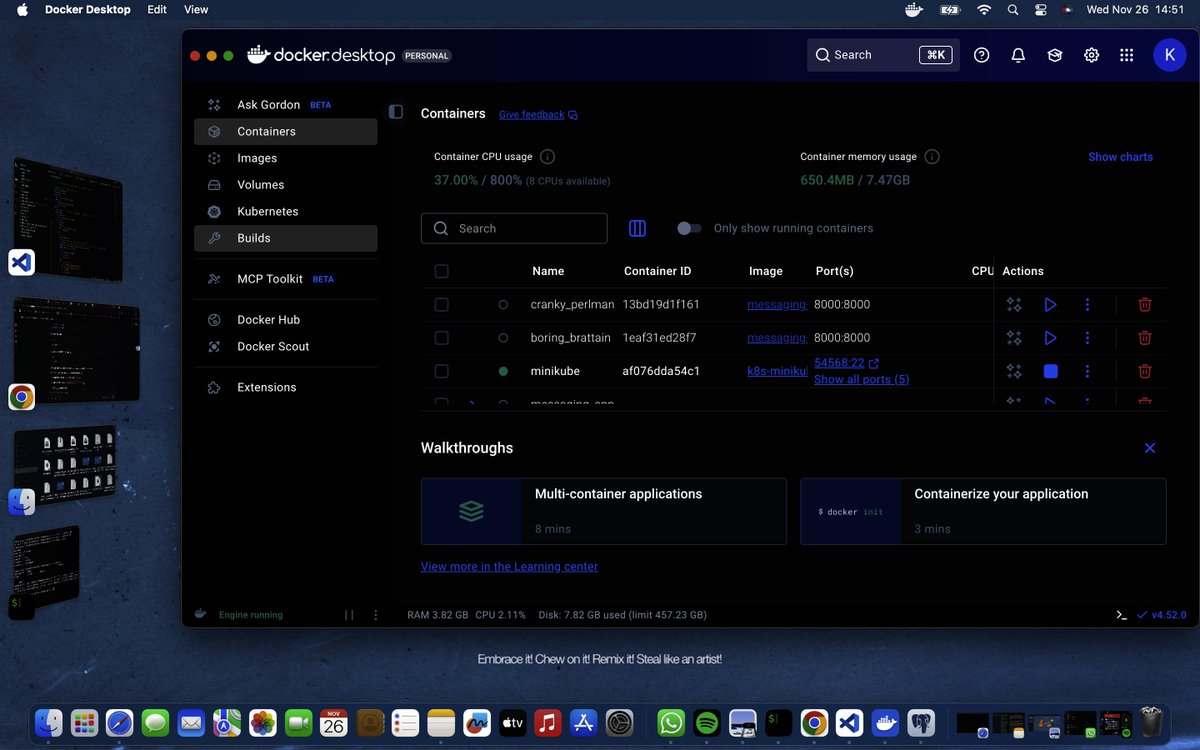Open the Edit menu in menu bar

pyautogui.click(x=157, y=9)
